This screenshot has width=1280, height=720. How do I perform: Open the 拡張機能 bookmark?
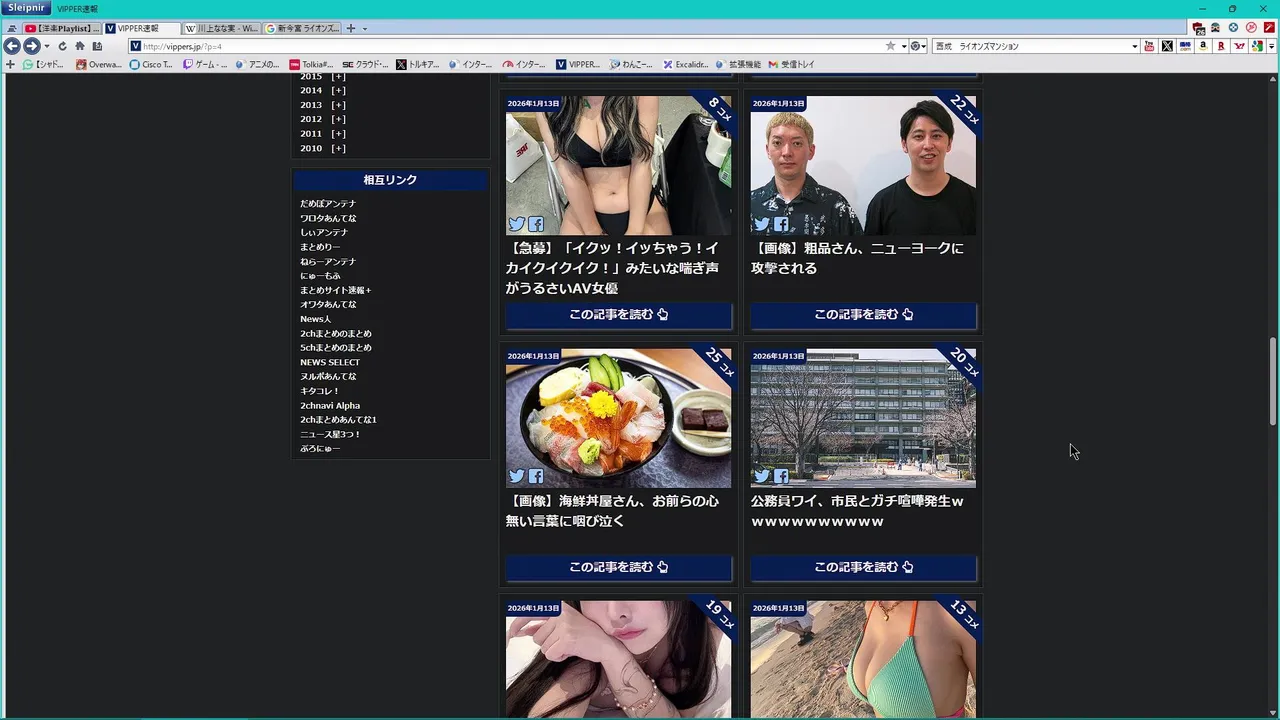click(x=738, y=64)
